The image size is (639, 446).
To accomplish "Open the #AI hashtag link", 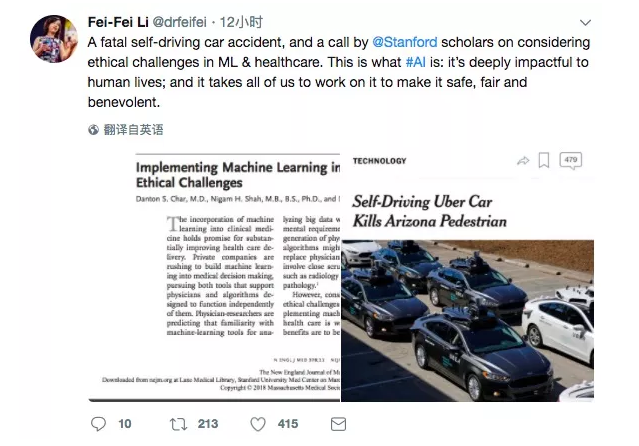I will 416,62.
